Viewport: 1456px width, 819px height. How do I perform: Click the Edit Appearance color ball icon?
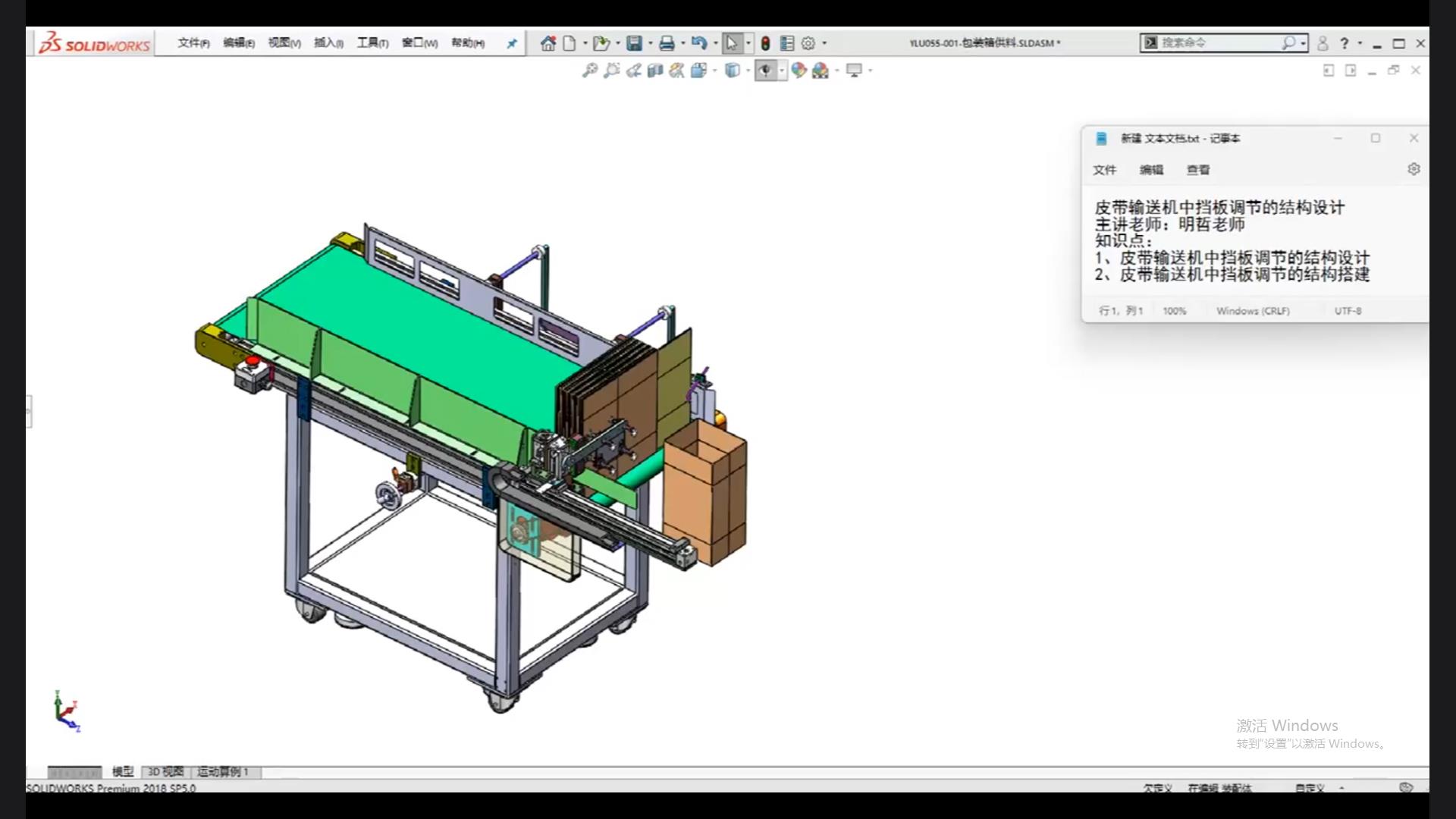(799, 71)
